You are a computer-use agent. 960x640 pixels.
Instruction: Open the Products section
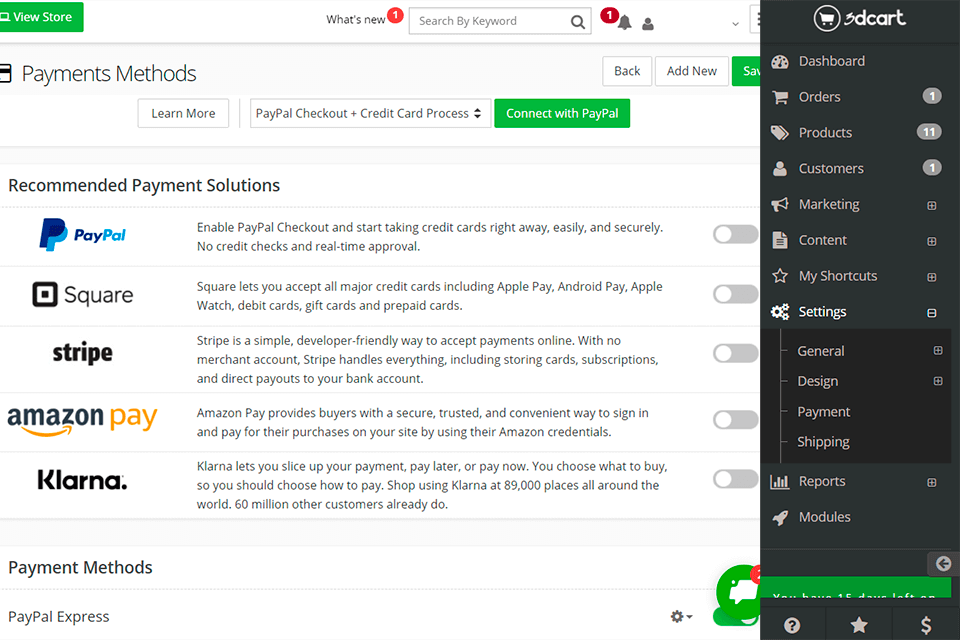pyautogui.click(x=825, y=132)
